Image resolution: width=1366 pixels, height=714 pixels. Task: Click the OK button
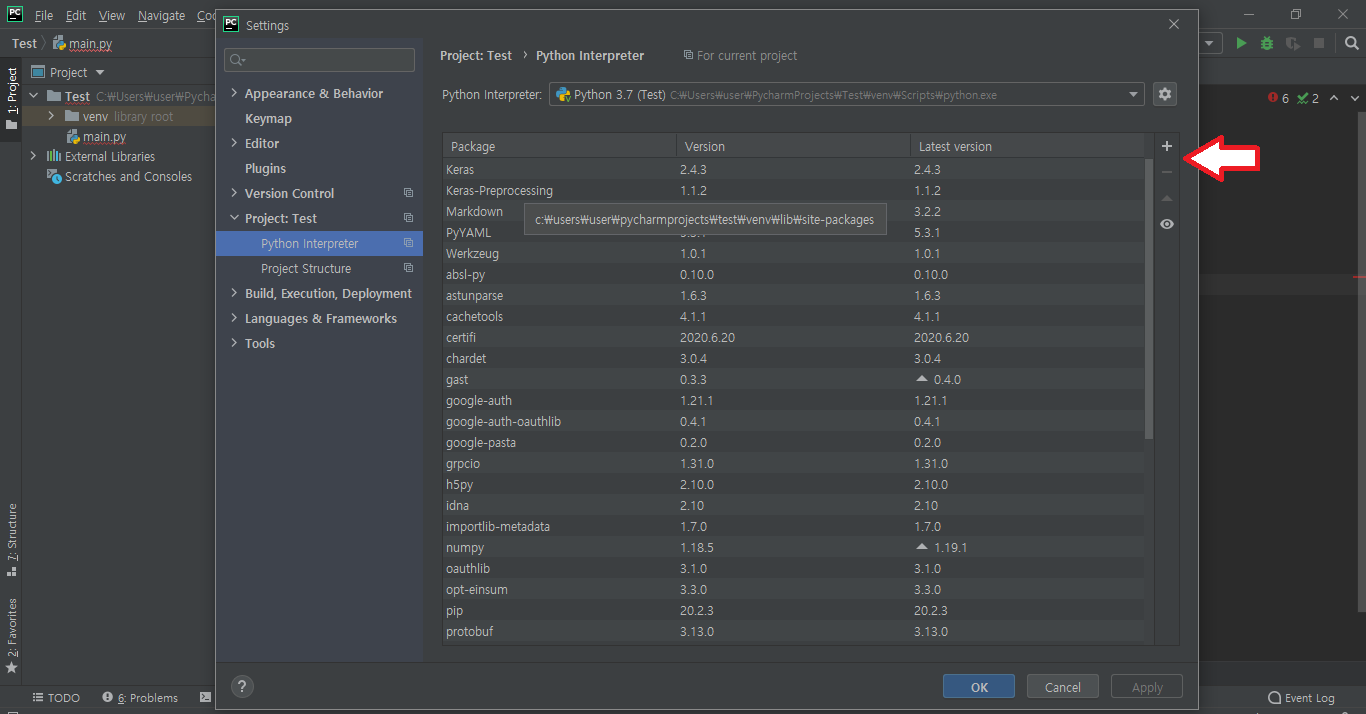coord(979,686)
